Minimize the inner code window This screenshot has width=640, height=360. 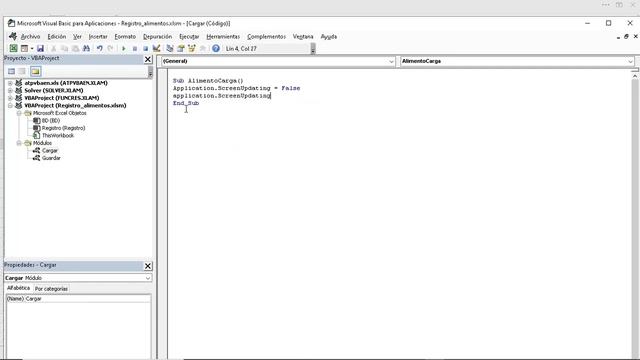coord(618,37)
